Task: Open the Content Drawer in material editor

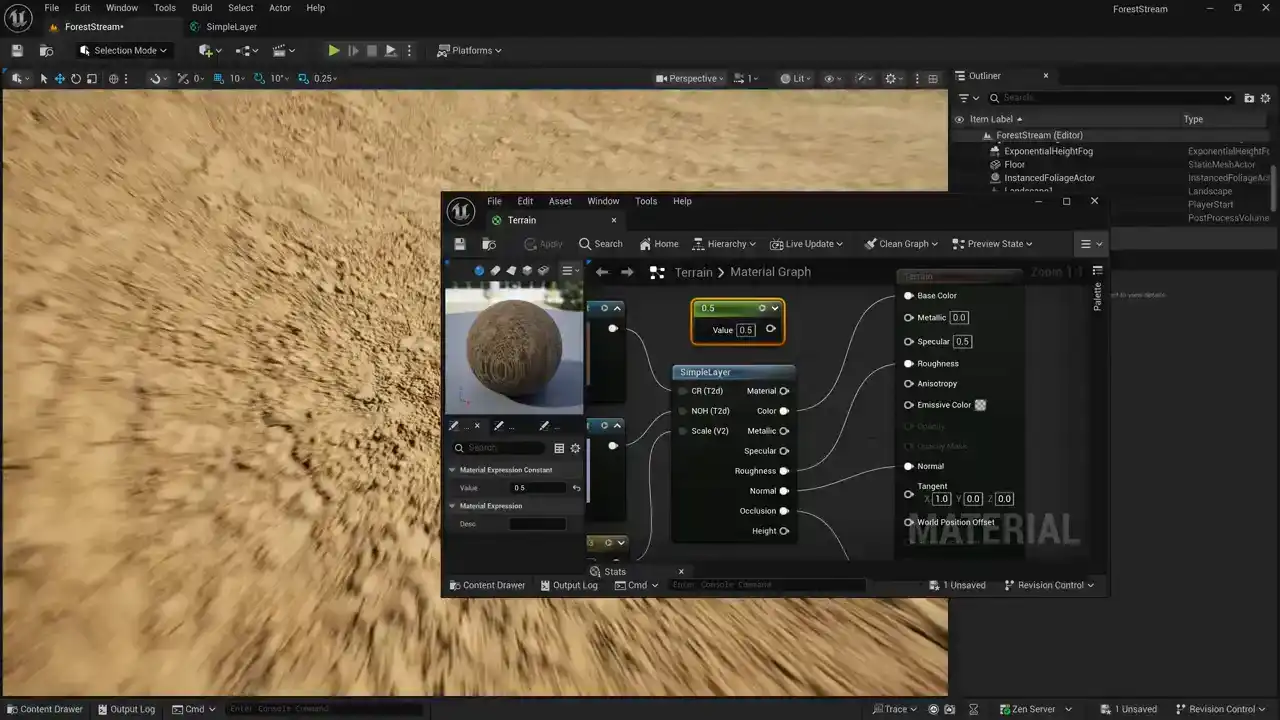Action: (x=487, y=585)
